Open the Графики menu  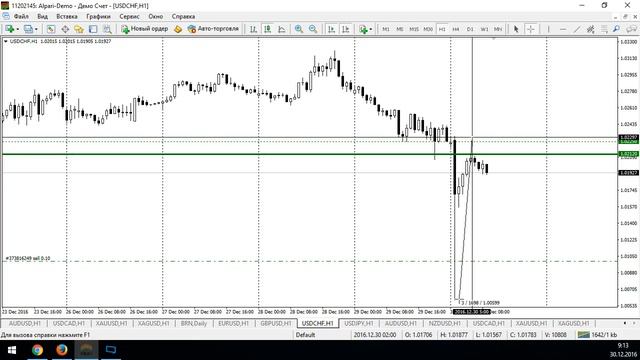point(98,16)
